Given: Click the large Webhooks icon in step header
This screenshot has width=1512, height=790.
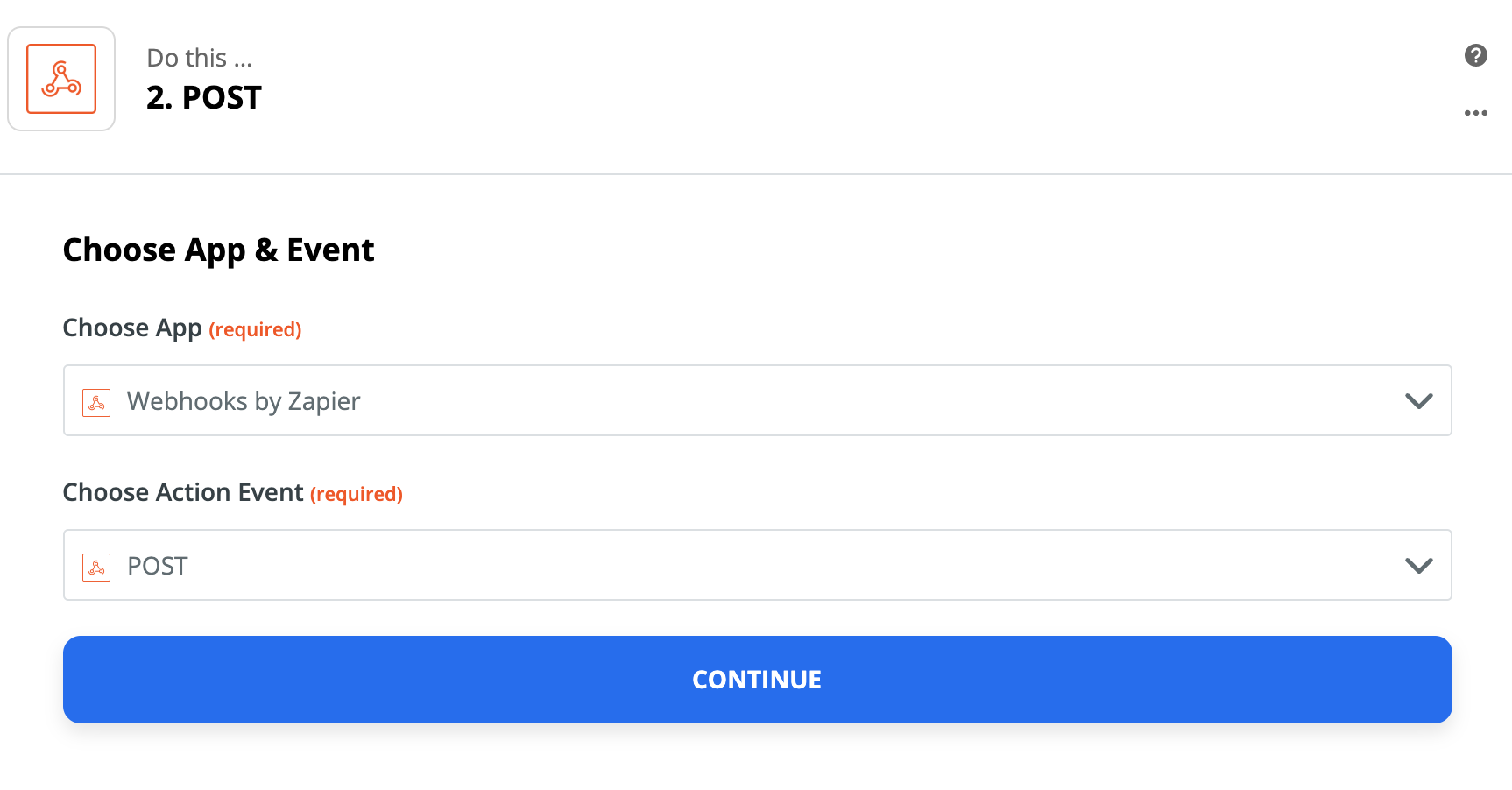Looking at the screenshot, I should tap(61, 79).
